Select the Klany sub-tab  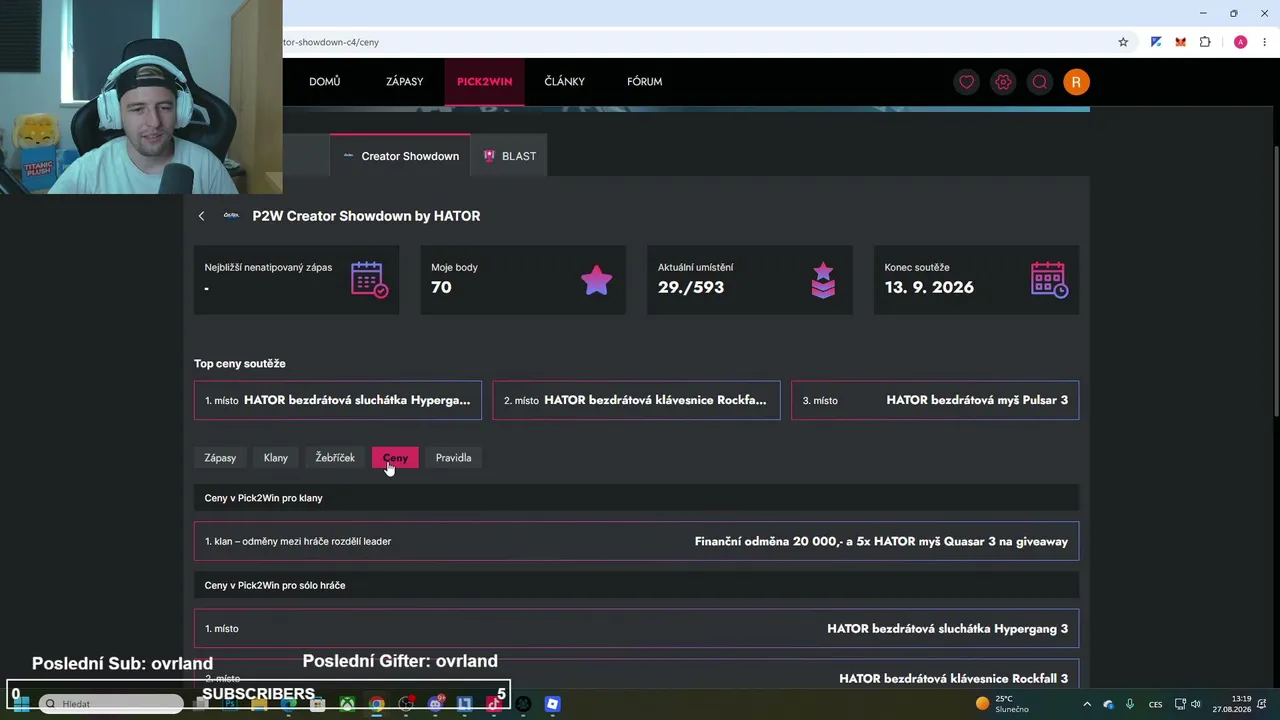[x=276, y=458]
